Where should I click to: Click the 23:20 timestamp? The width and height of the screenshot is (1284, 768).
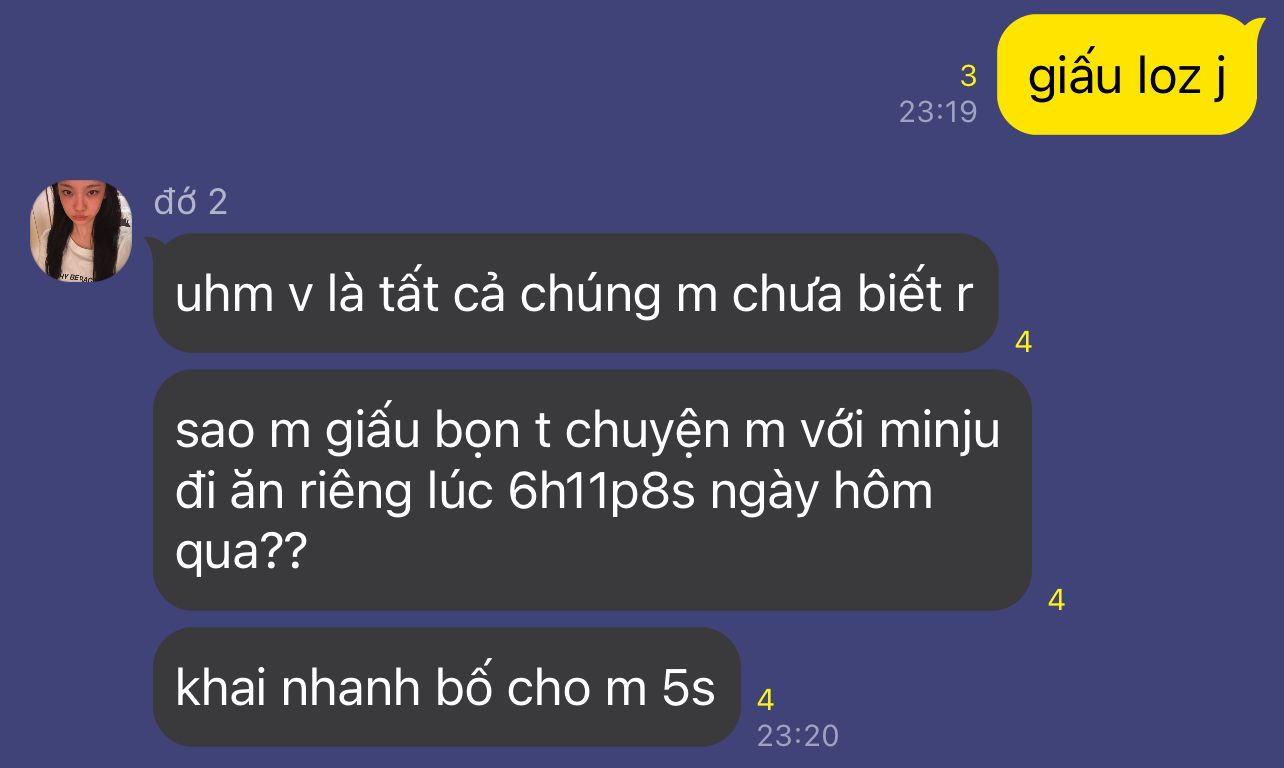(x=797, y=736)
